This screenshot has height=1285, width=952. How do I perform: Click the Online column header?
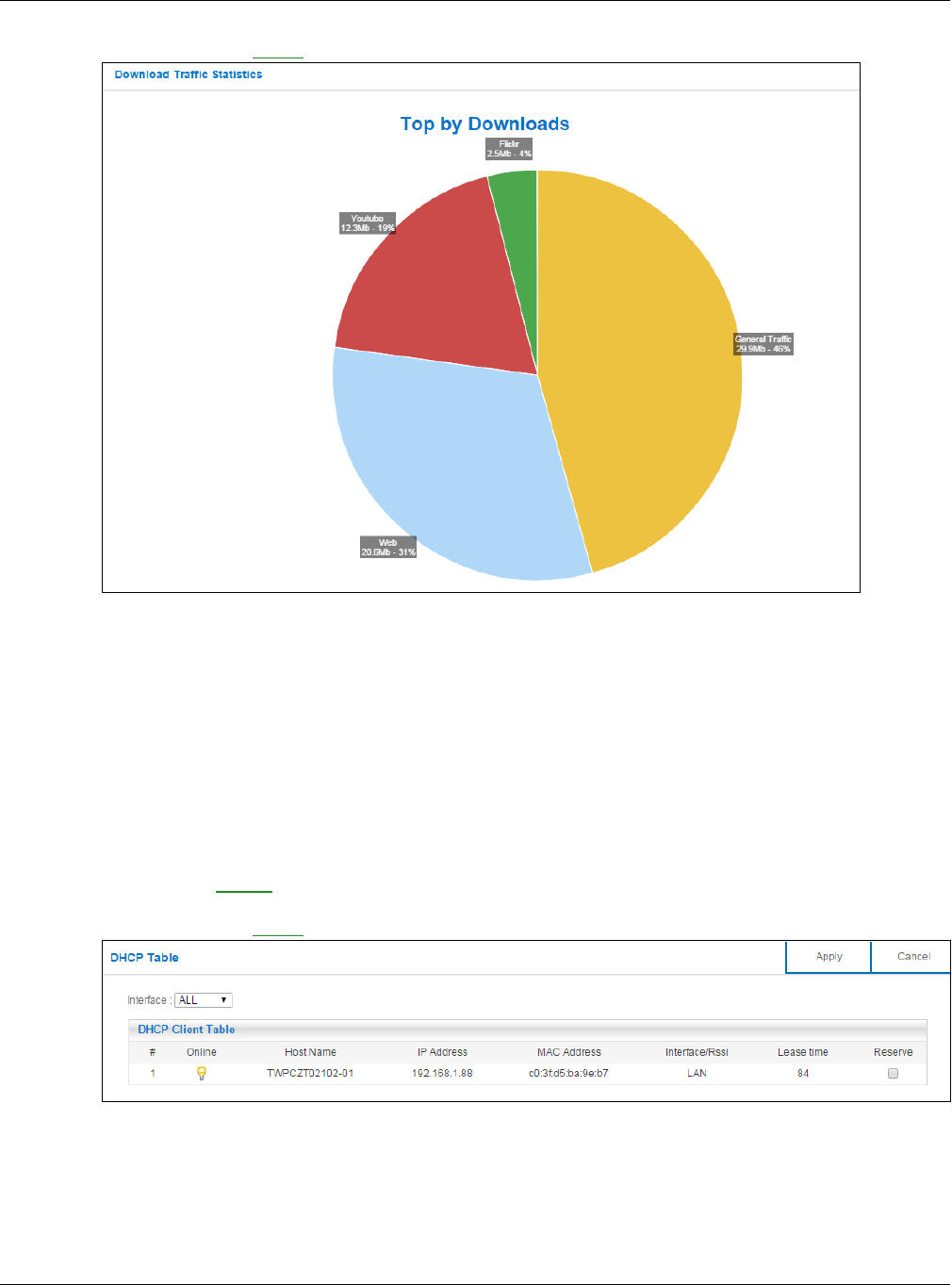pyautogui.click(x=201, y=1052)
